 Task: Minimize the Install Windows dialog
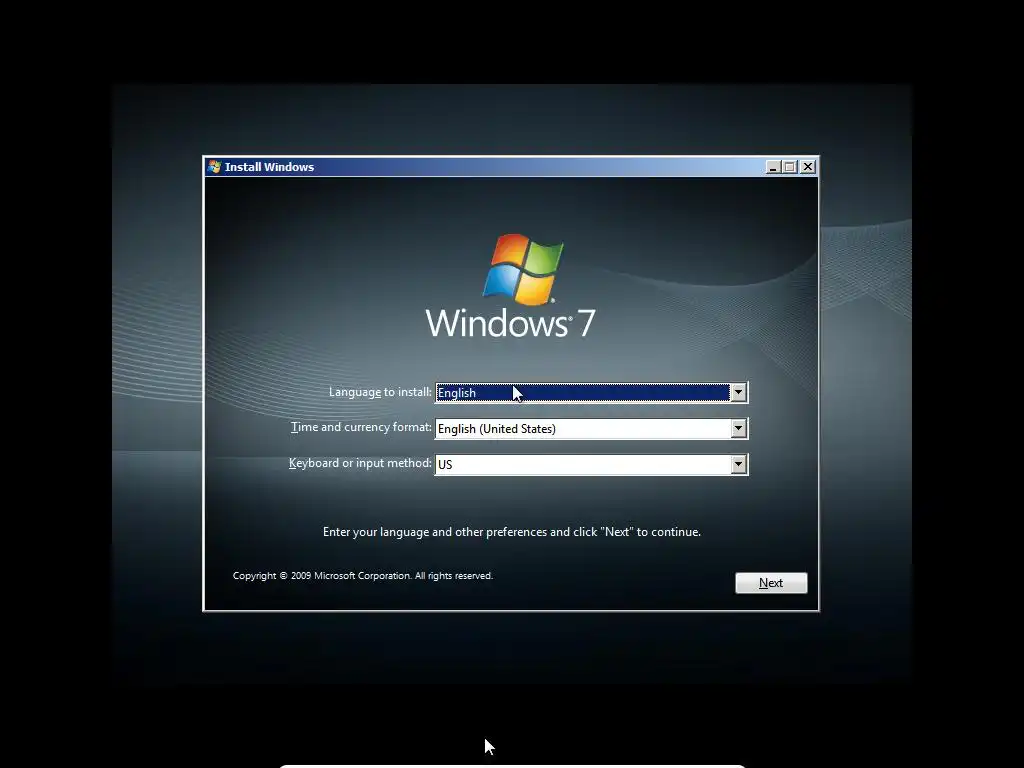773,167
